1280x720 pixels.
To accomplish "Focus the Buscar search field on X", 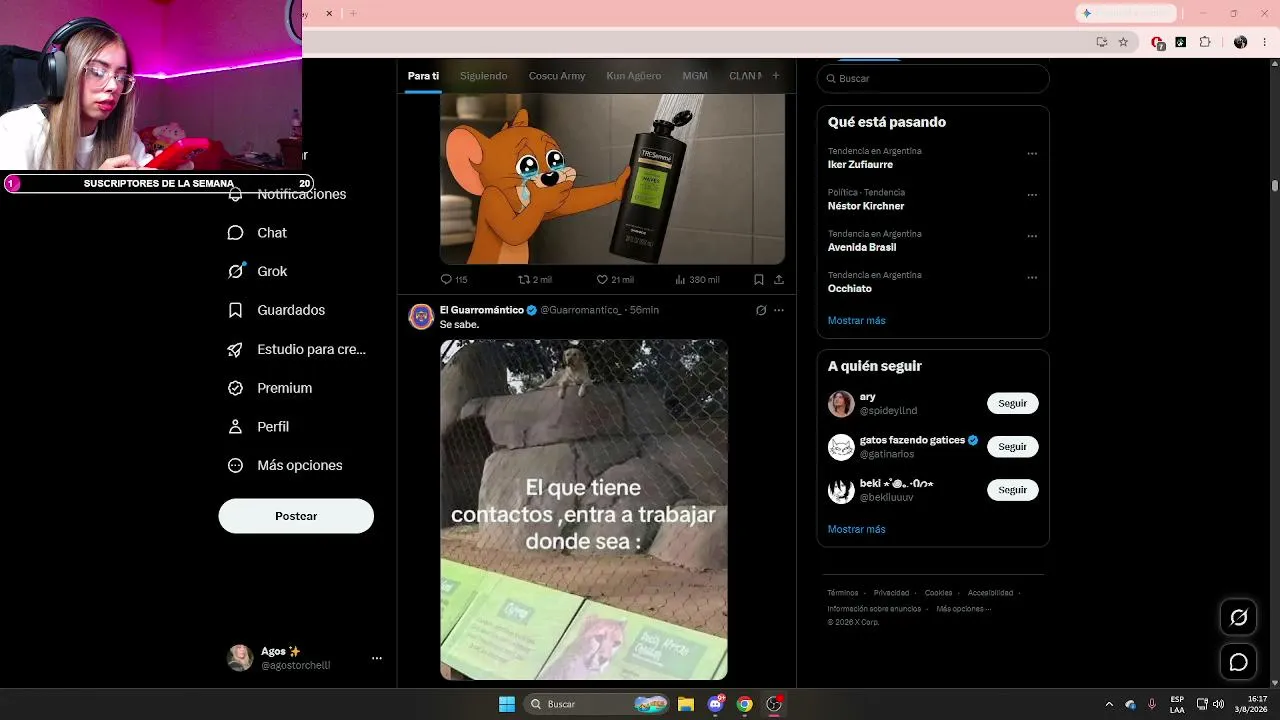I will [933, 78].
